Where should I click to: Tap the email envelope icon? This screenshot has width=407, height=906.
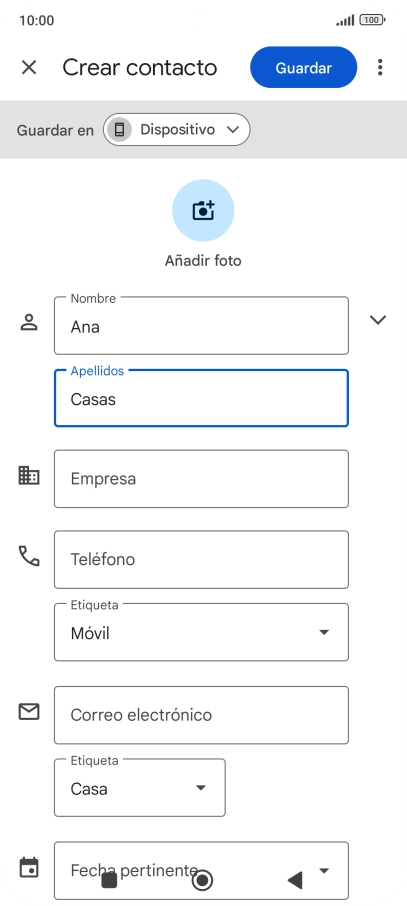(29, 712)
